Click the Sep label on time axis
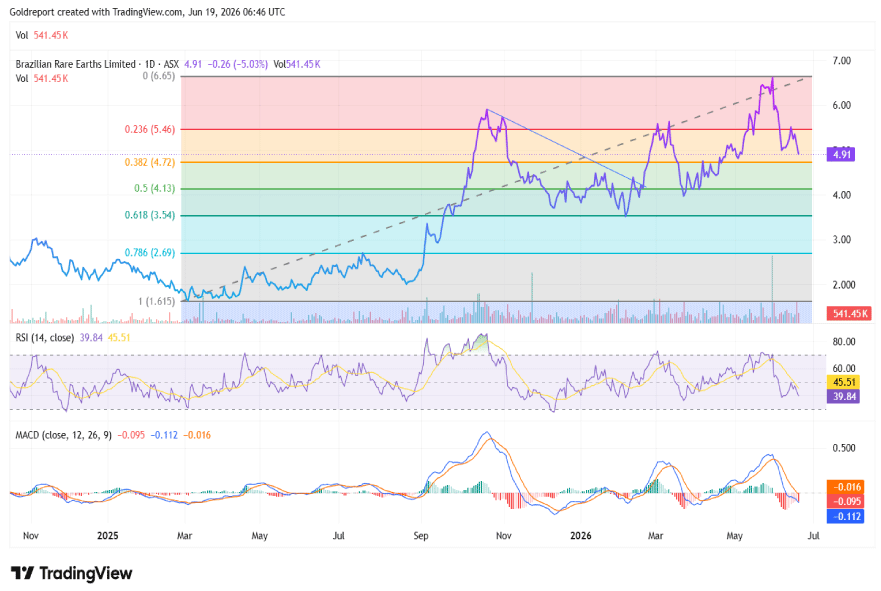 pyautogui.click(x=421, y=535)
